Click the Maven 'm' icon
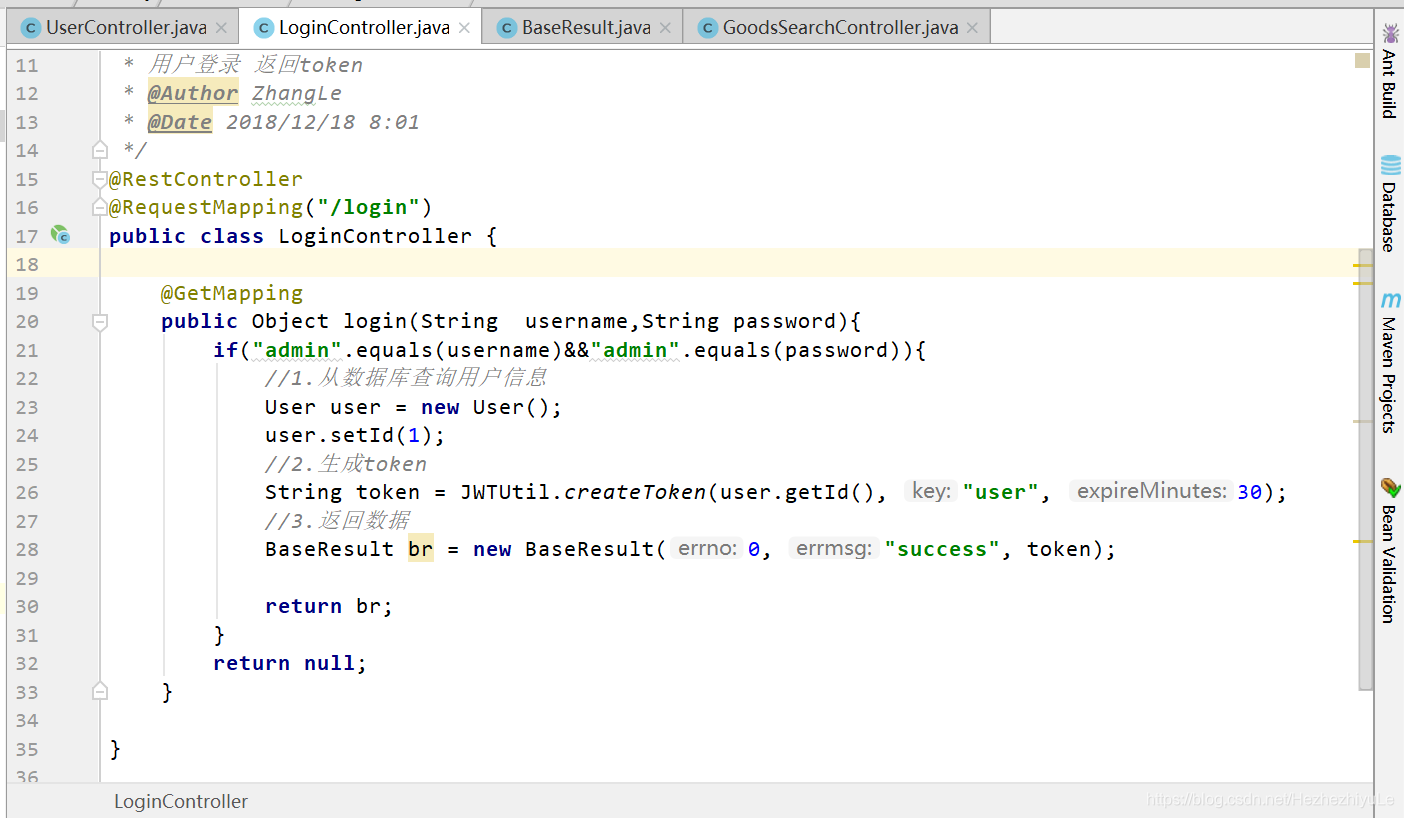Screen dimensions: 1404x818 [x=1390, y=300]
